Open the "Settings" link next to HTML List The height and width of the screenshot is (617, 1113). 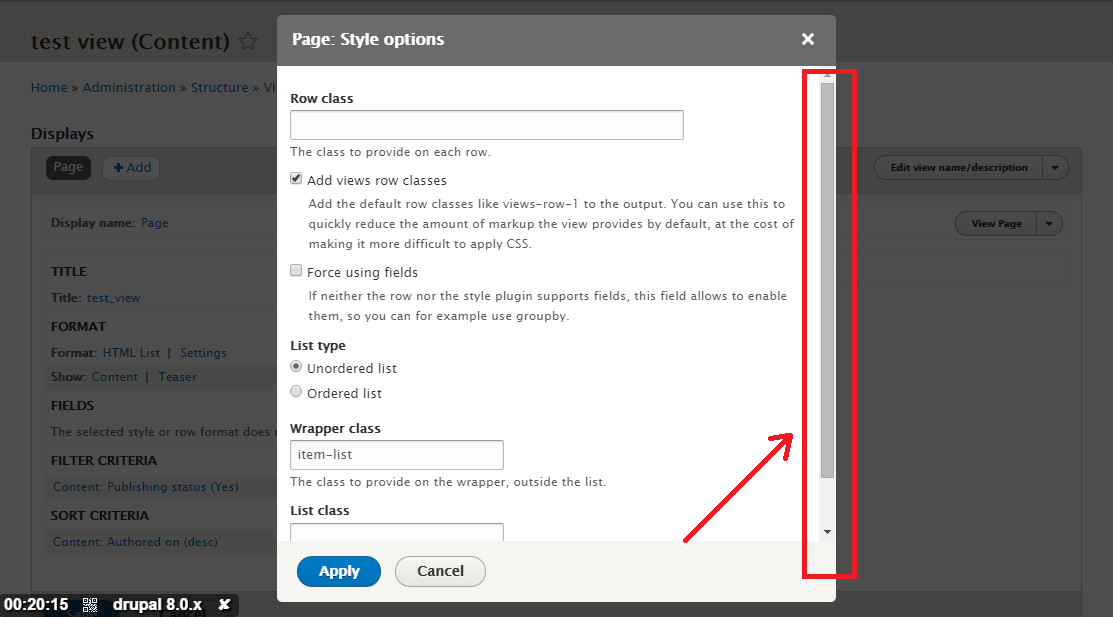(203, 352)
